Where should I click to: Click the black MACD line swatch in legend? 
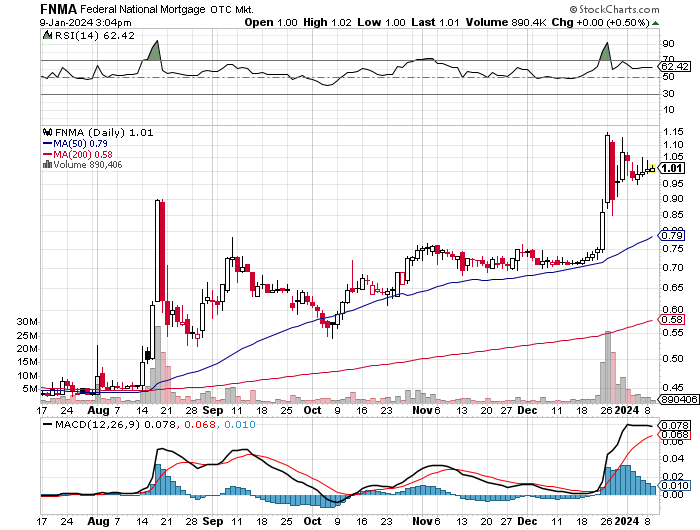click(47, 424)
